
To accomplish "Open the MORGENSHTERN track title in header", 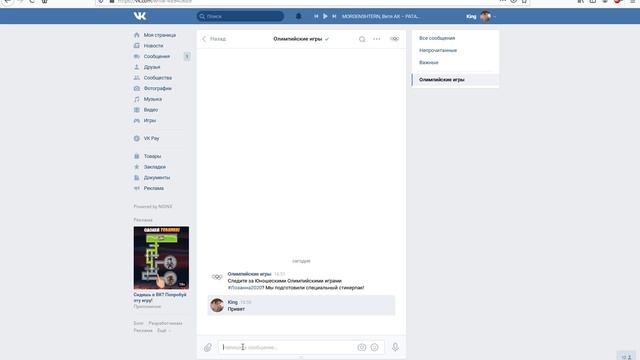I will point(380,16).
